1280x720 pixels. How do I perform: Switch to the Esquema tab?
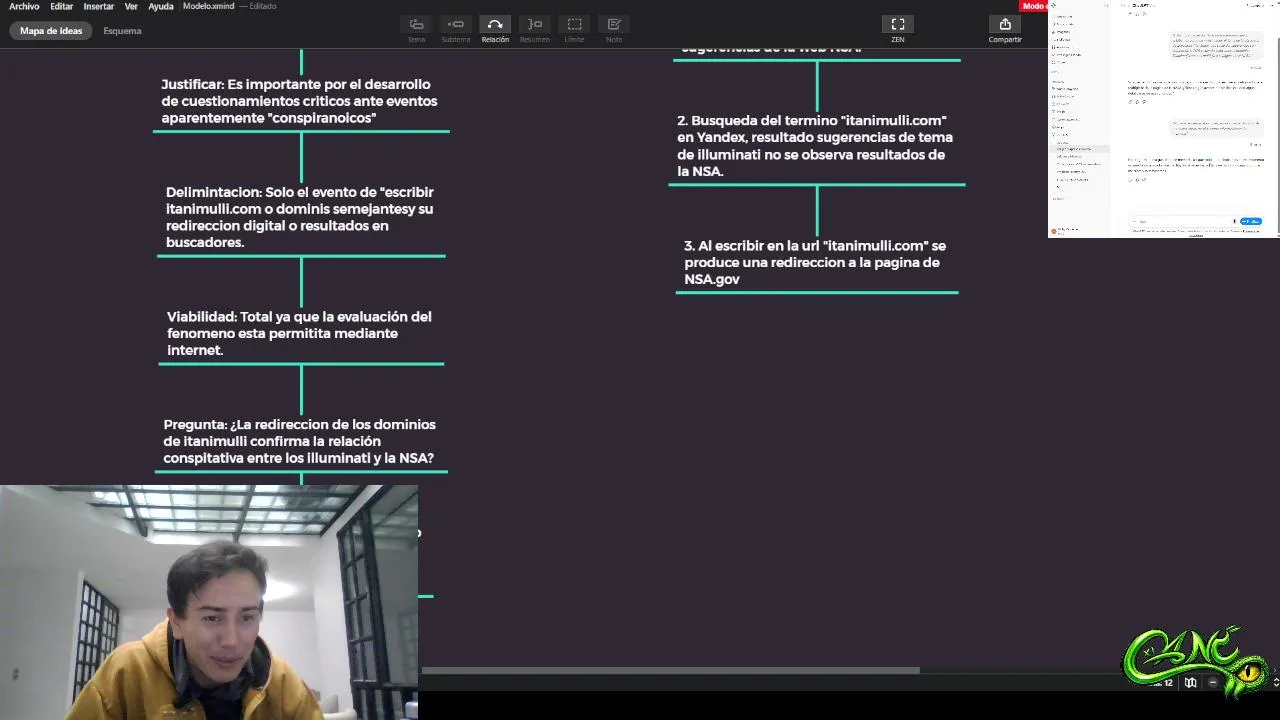pyautogui.click(x=122, y=31)
